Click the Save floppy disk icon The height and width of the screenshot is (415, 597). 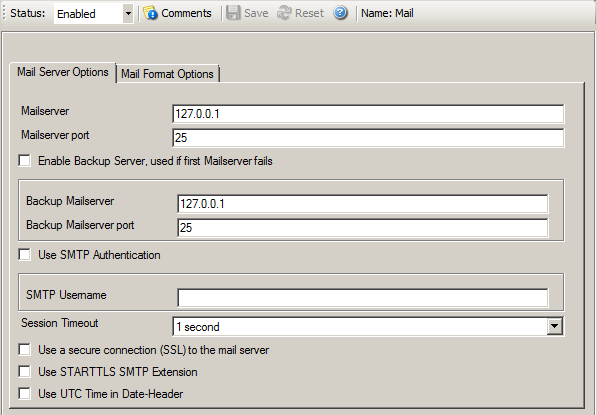233,13
